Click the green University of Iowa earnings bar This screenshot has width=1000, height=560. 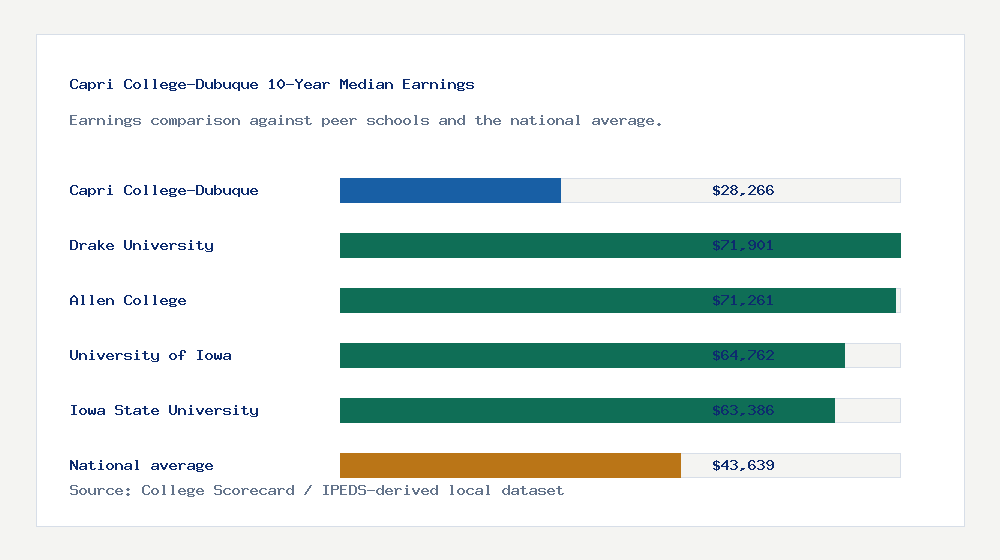pos(592,355)
